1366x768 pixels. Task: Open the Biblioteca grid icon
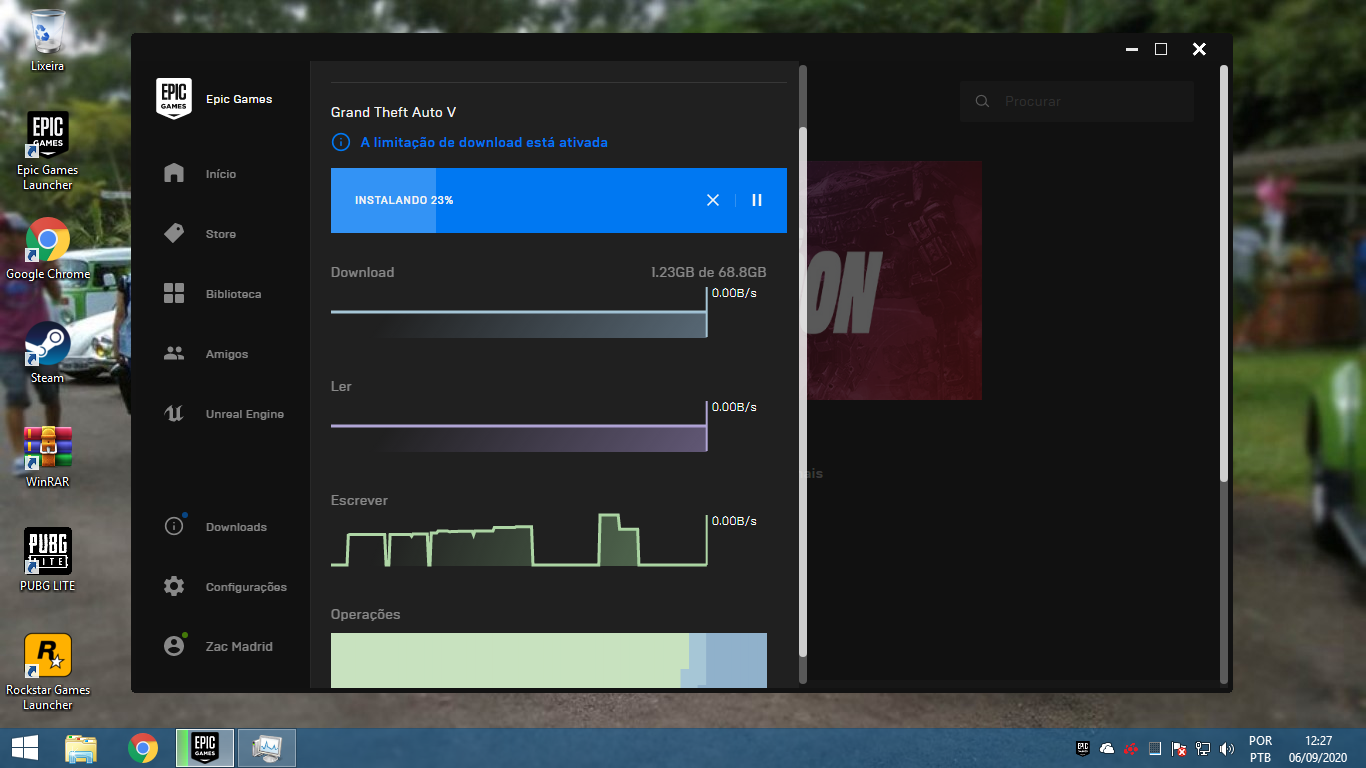tap(174, 293)
